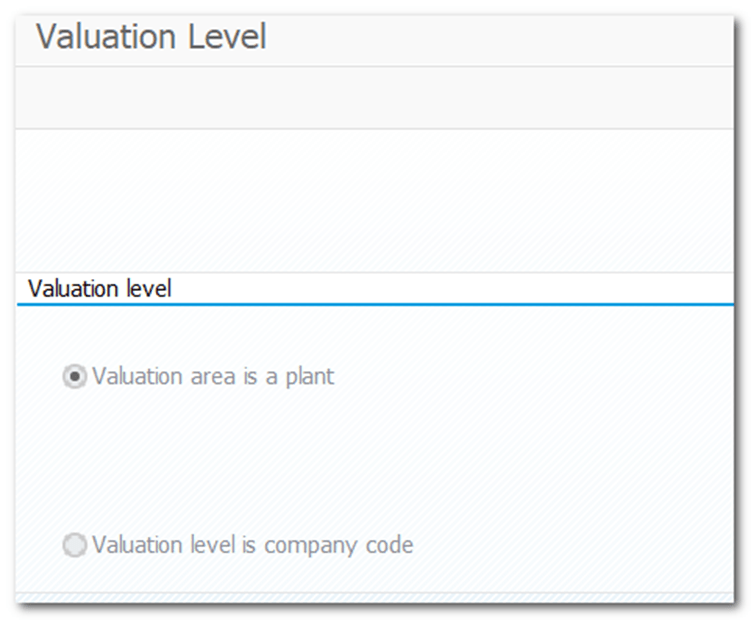
Task: Click empty space between the two radio options
Action: pos(300,462)
